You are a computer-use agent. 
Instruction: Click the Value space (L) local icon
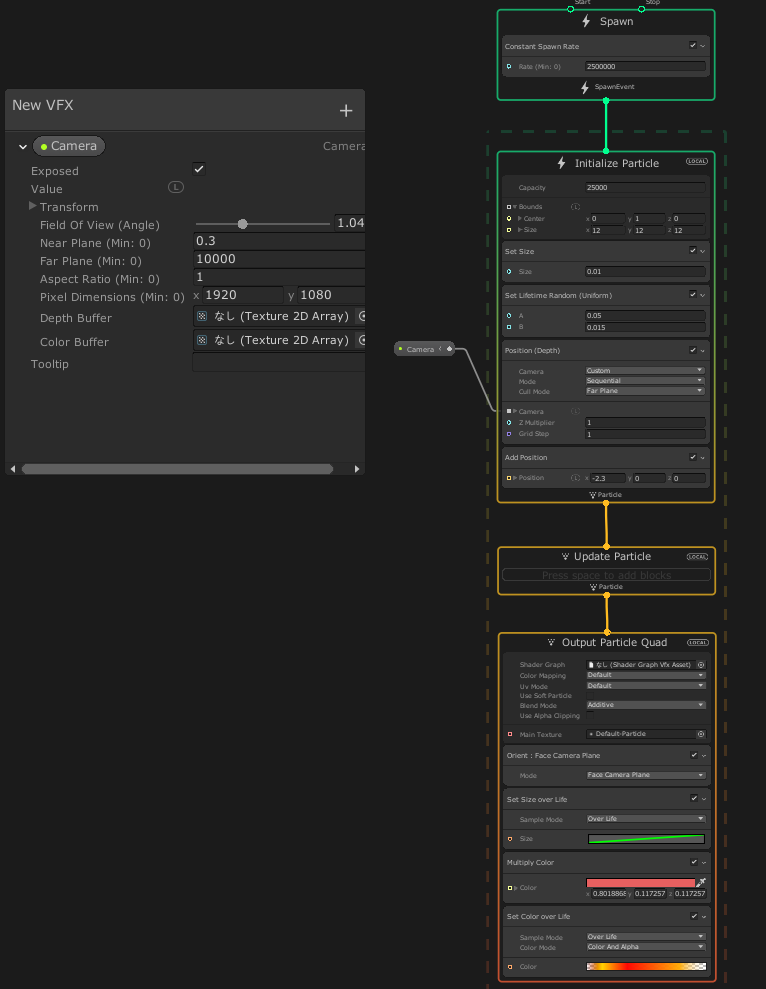tap(175, 187)
